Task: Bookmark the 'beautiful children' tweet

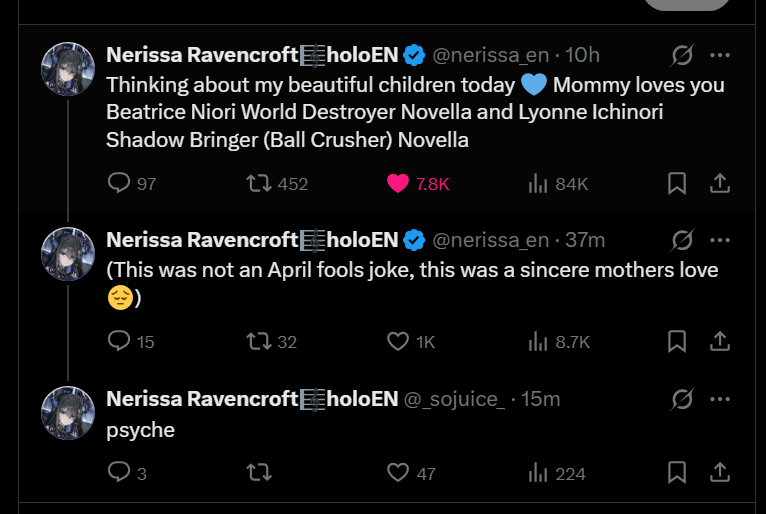Action: (x=677, y=183)
